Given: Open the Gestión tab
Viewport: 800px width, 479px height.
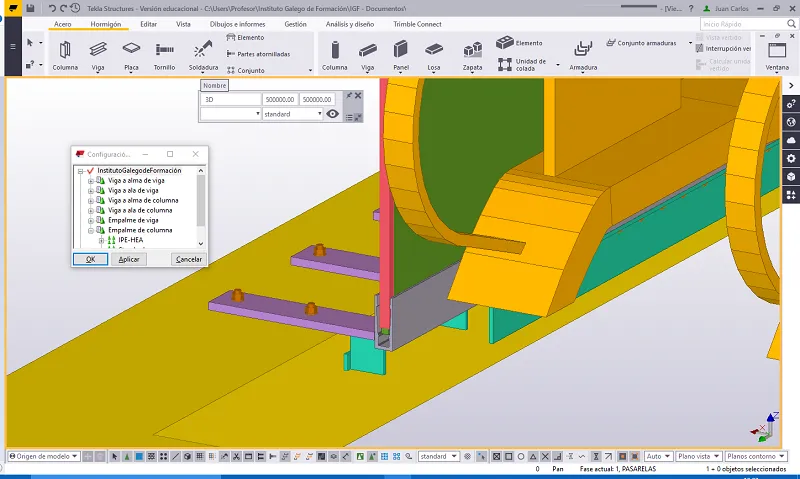Looking at the screenshot, I should [x=295, y=24].
